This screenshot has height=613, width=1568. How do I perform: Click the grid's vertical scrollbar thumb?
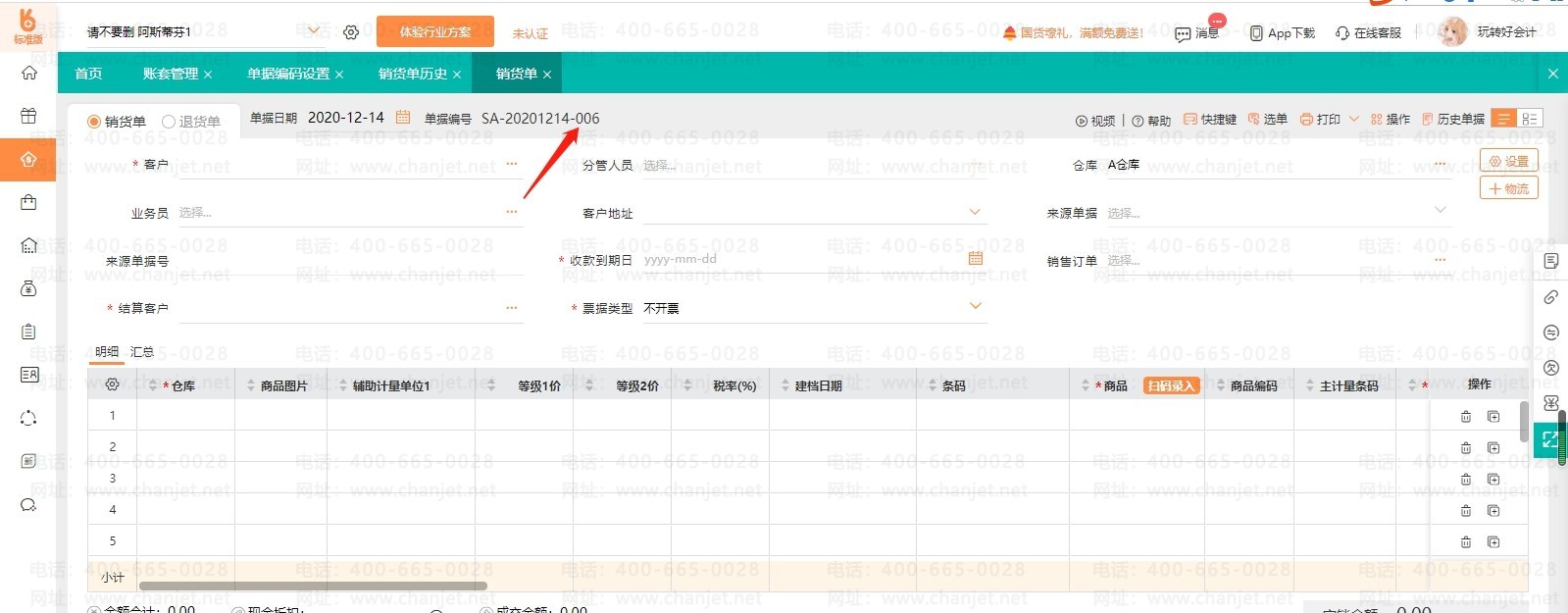pos(1524,422)
